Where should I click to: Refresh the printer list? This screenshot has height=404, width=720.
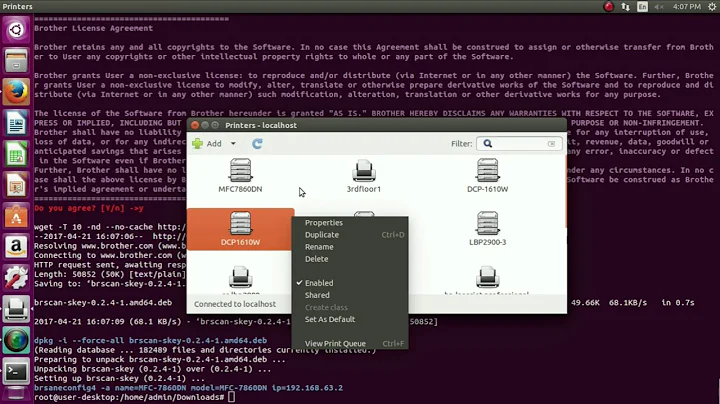click(x=257, y=144)
